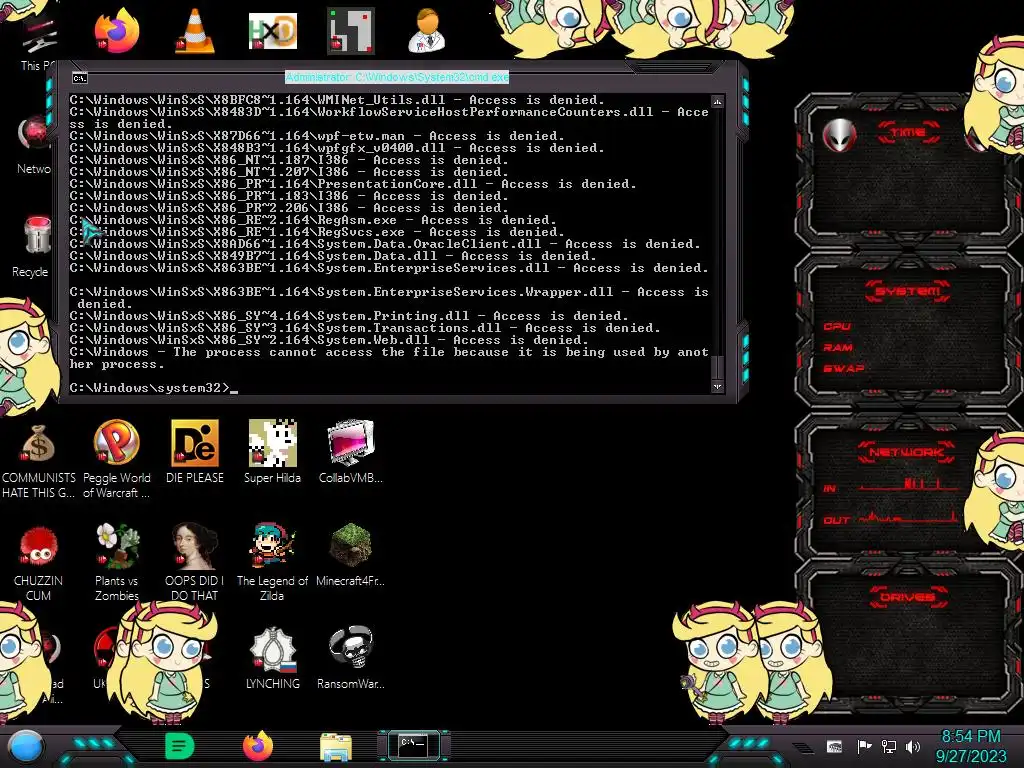Open the Recycle Bin

[x=34, y=247]
